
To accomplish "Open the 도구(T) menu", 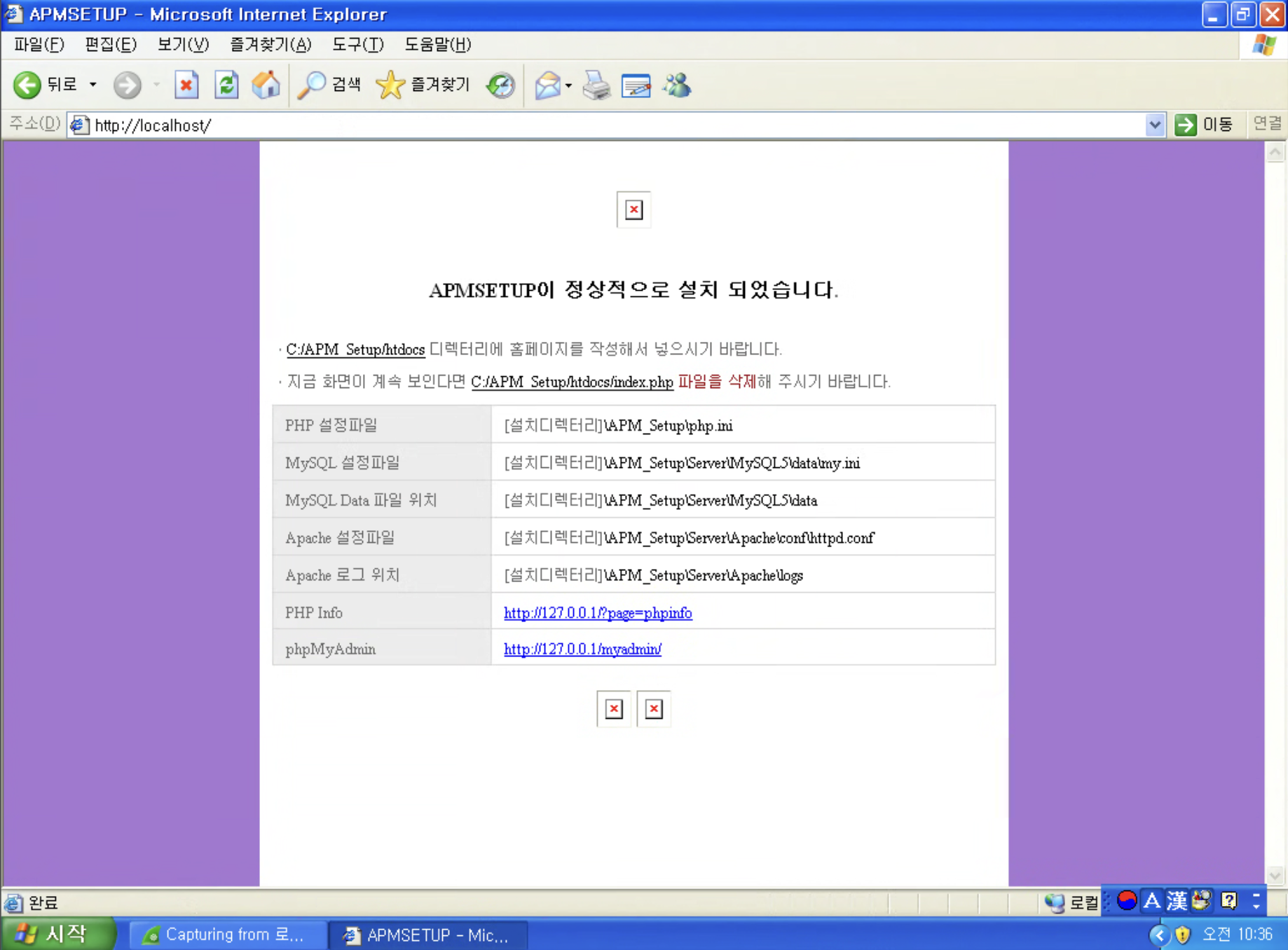I will (x=358, y=45).
